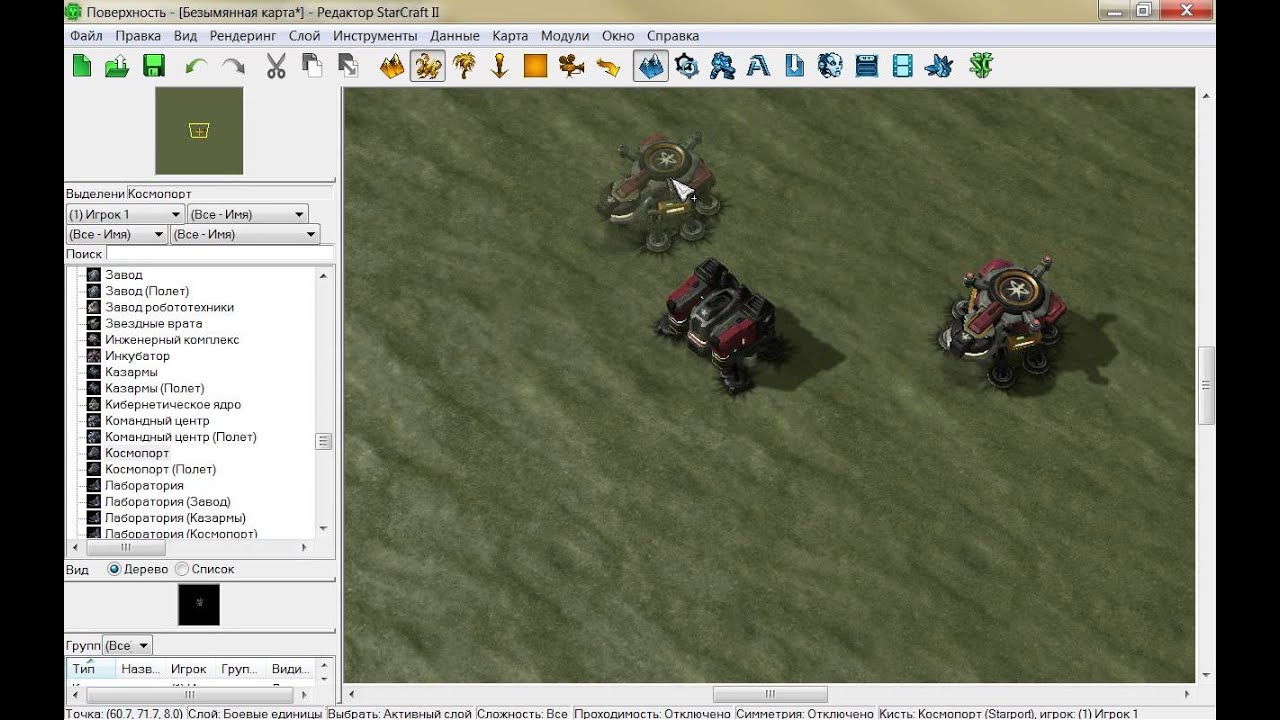Screen dimensions: 1280x720
Task: Click the map viewport horizontal scrollbar thumb
Action: [x=770, y=694]
